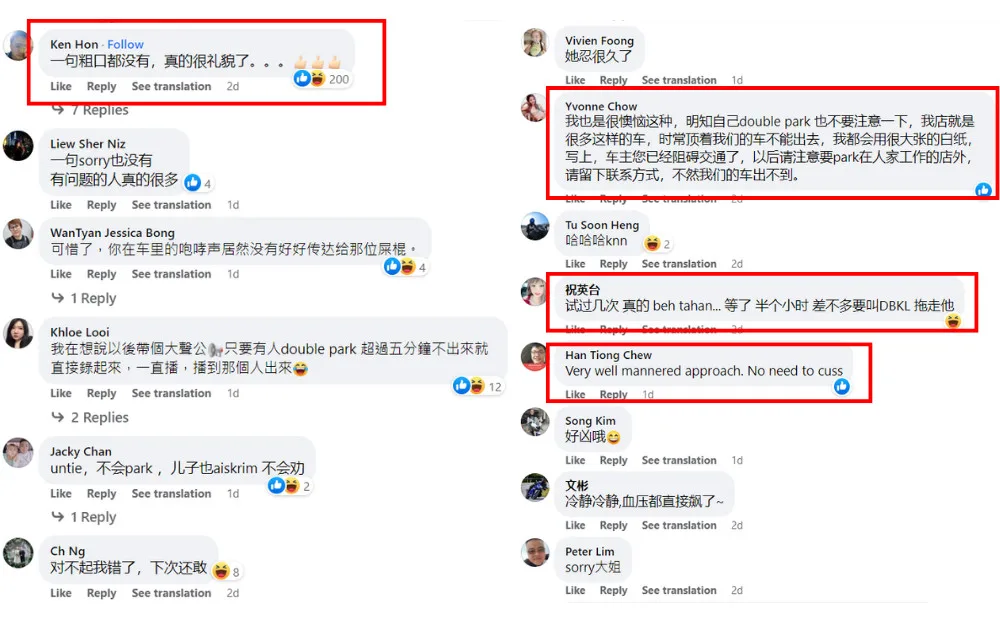
Task: Click the haha reaction on Ch Ng's comment
Action: (221, 571)
